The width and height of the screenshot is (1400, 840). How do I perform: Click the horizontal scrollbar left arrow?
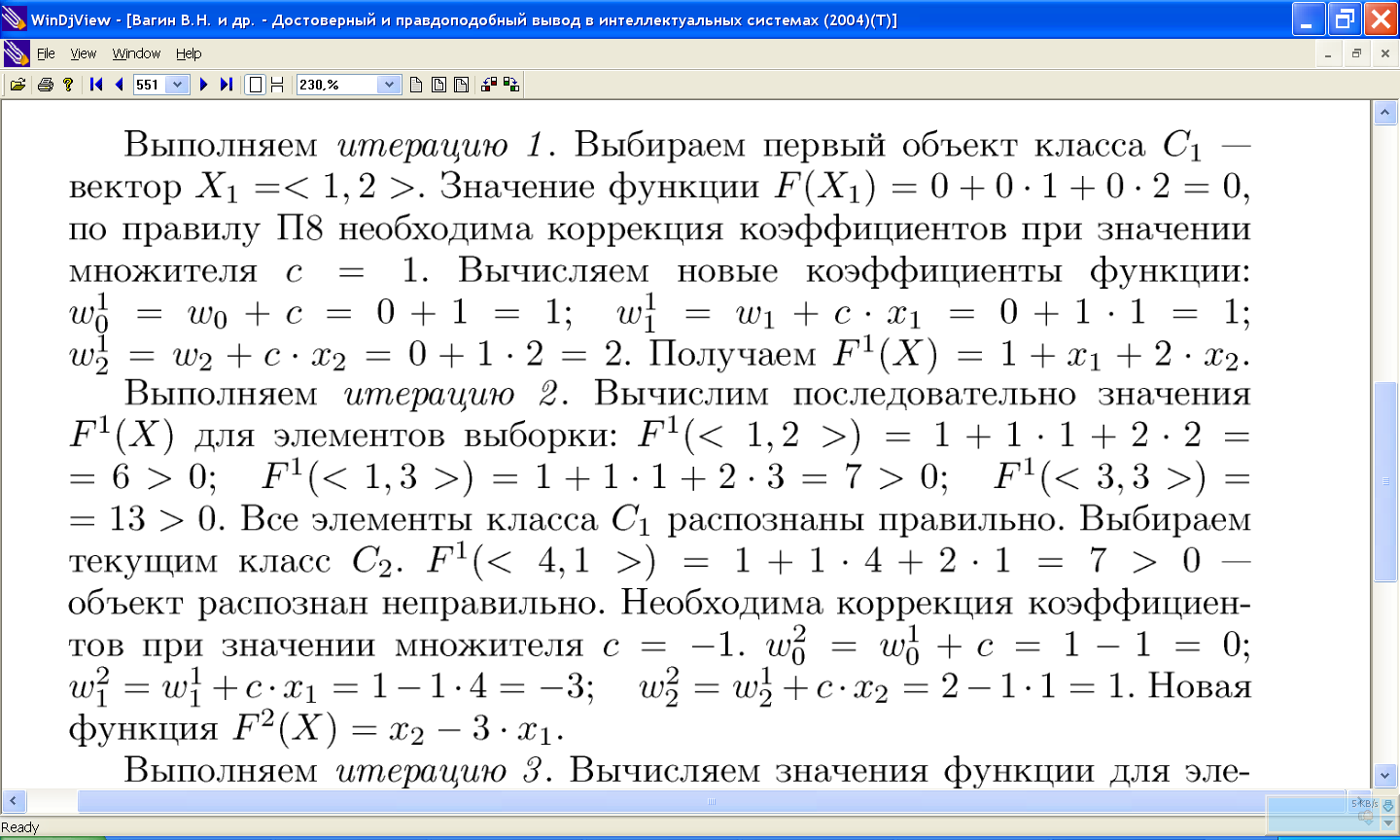tap(13, 802)
